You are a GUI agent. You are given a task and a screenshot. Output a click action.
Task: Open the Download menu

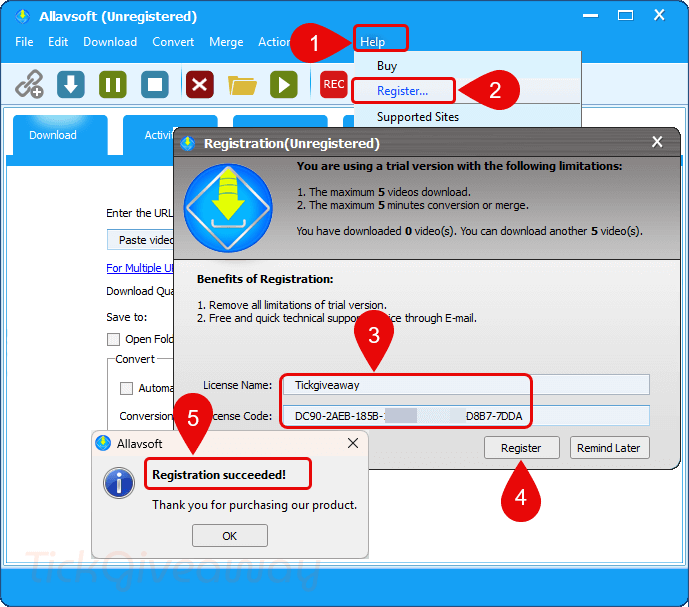point(110,42)
